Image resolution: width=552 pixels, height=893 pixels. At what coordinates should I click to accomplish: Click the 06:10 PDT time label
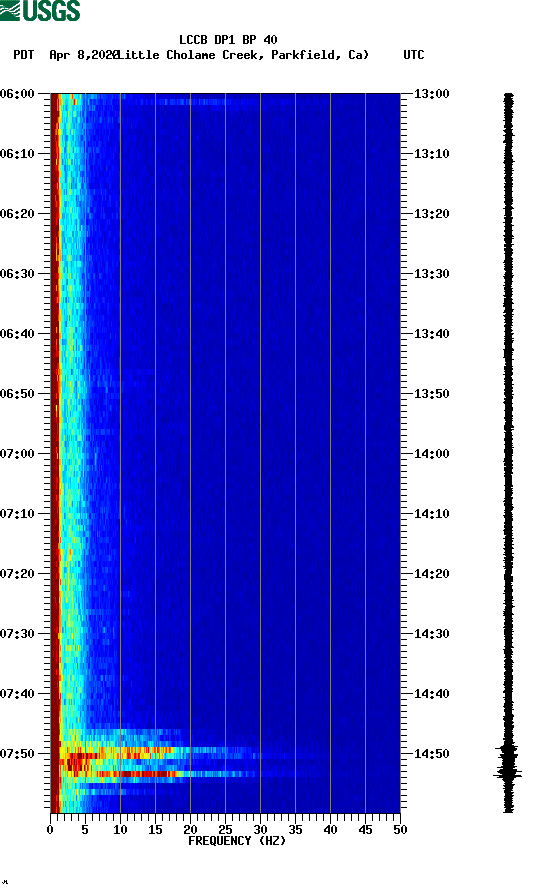[17, 154]
